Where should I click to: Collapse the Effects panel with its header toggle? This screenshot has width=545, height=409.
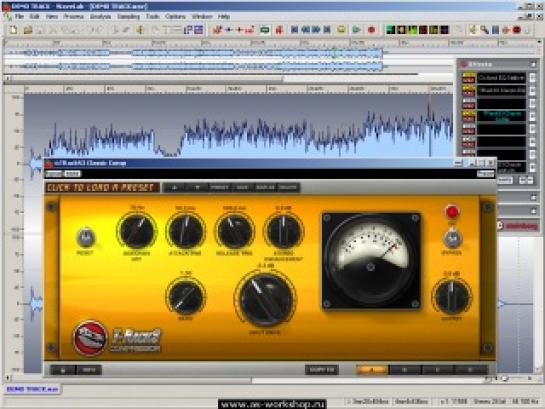(533, 64)
